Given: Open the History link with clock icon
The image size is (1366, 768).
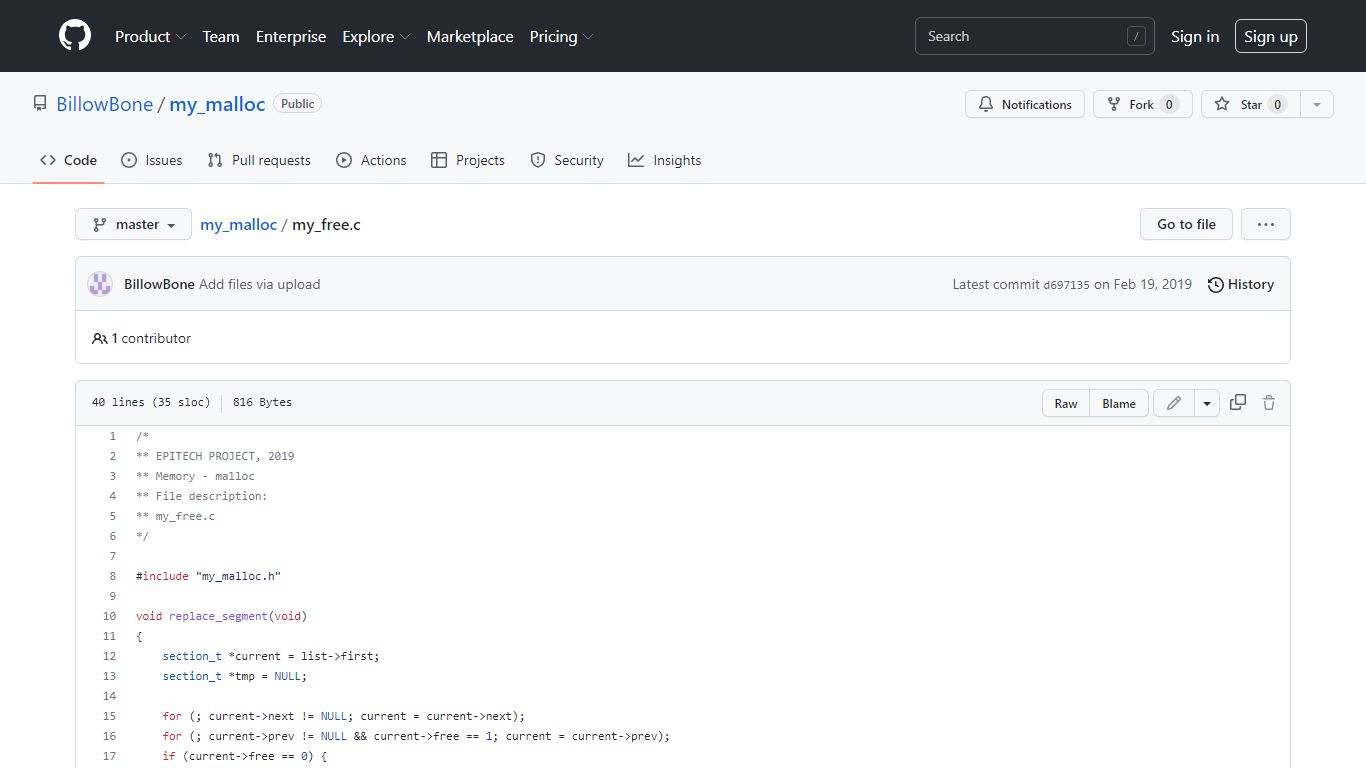Looking at the screenshot, I should pyautogui.click(x=1240, y=284).
